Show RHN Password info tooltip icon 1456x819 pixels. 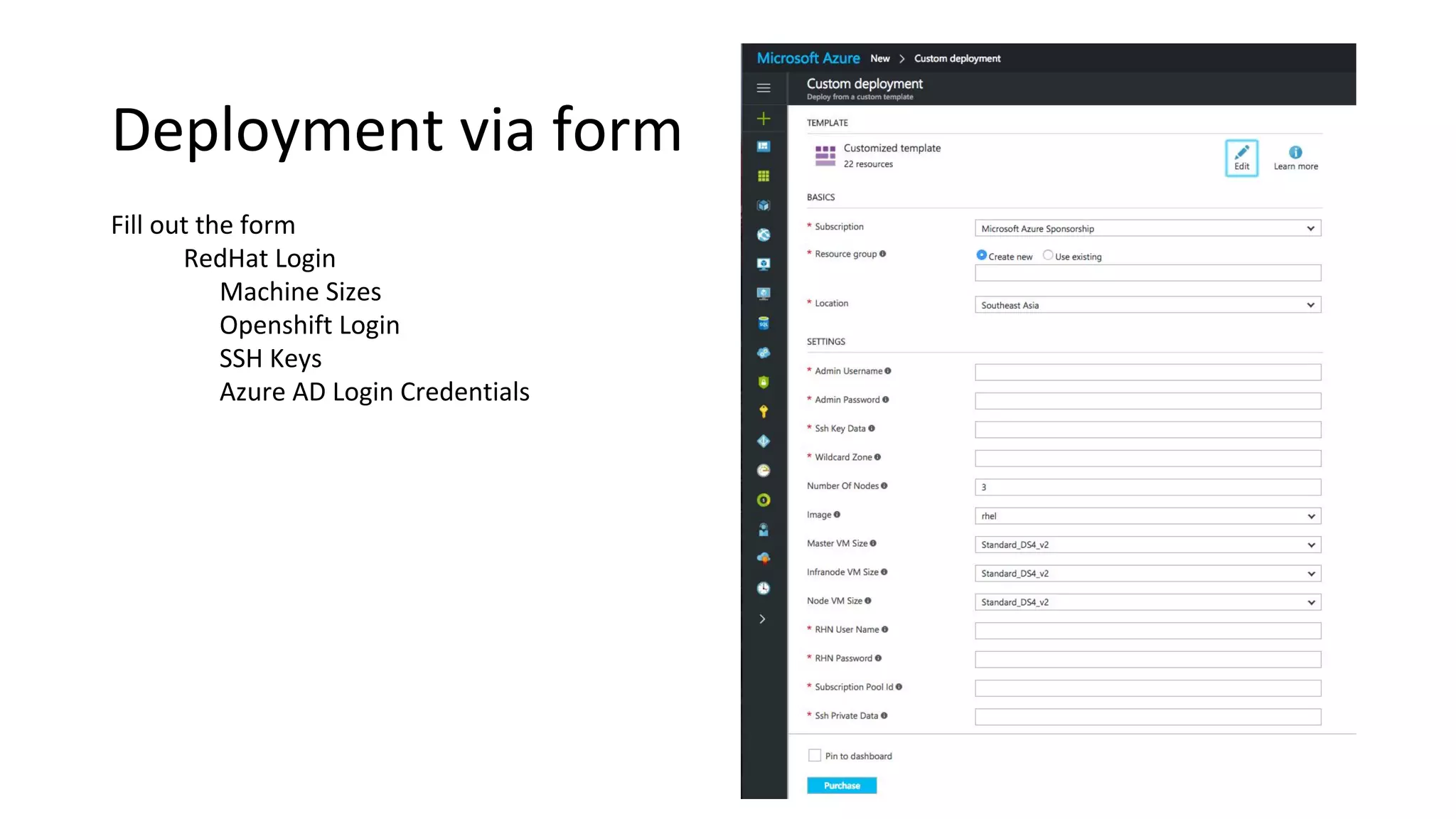click(878, 658)
